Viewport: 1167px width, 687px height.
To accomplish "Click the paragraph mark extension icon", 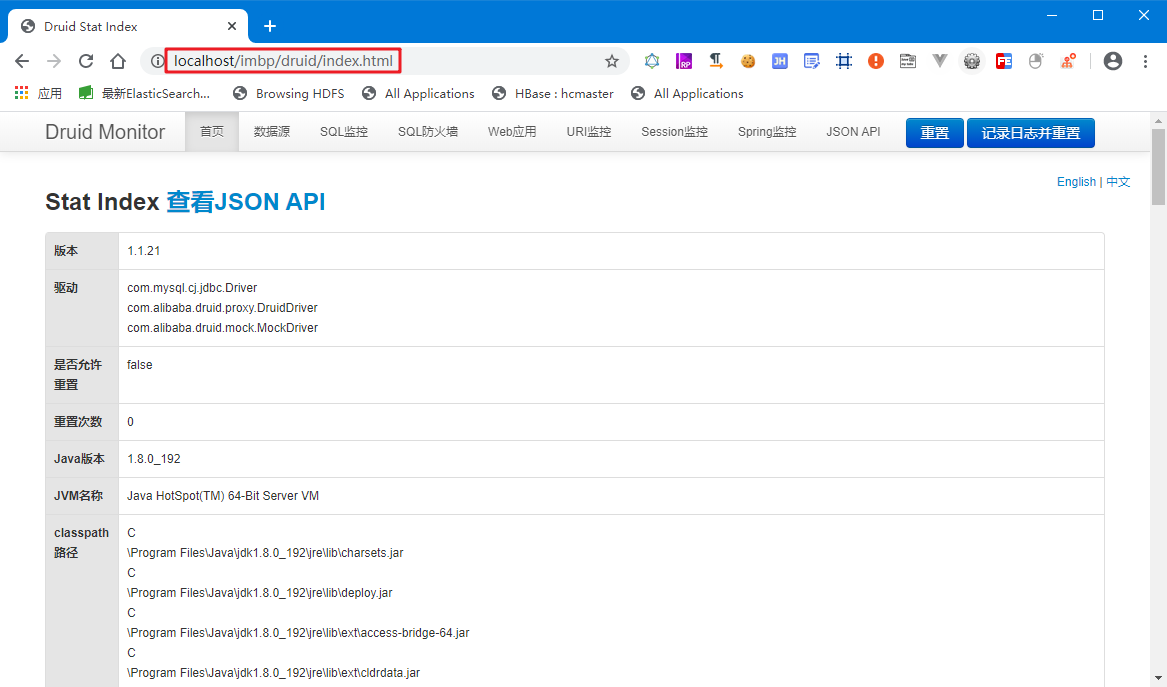I will [716, 61].
